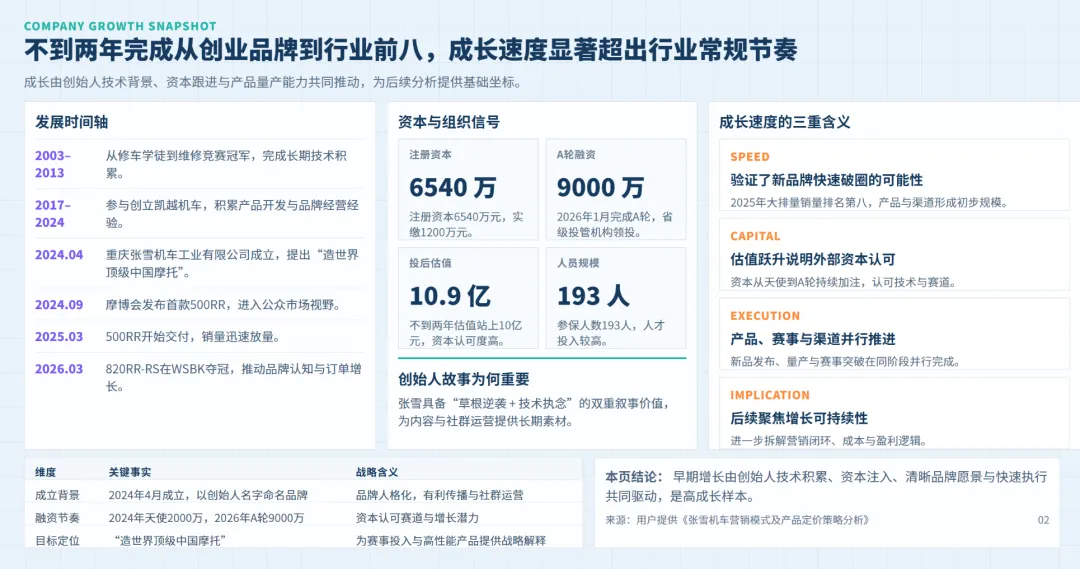Click the 注册资本 card label
The height and width of the screenshot is (569, 1080).
[x=430, y=155]
